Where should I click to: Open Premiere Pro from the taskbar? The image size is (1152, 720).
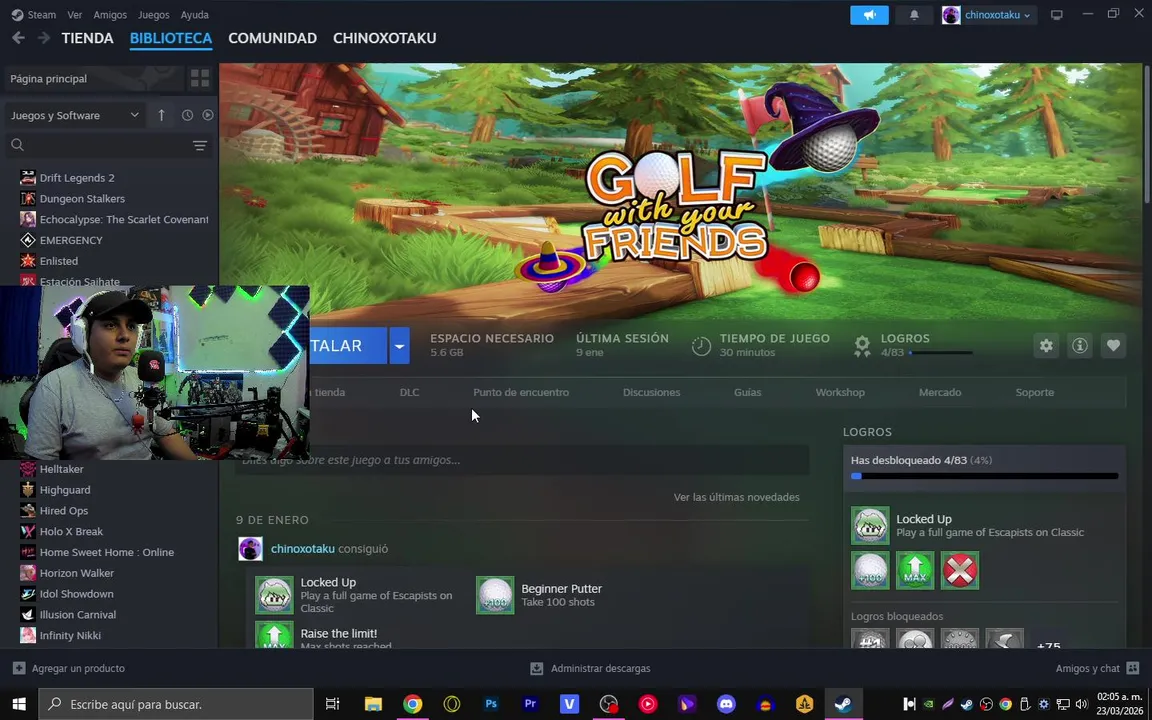530,704
